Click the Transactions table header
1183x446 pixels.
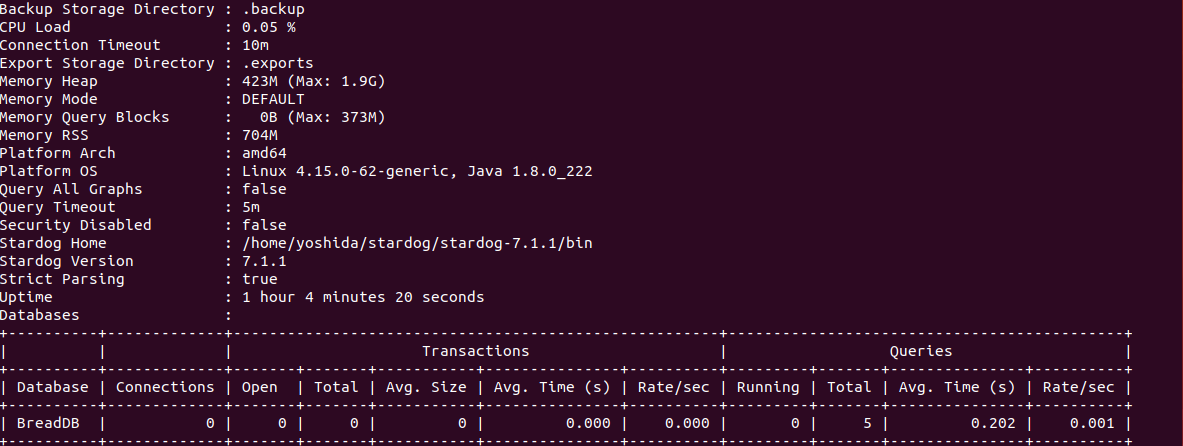pos(475,351)
